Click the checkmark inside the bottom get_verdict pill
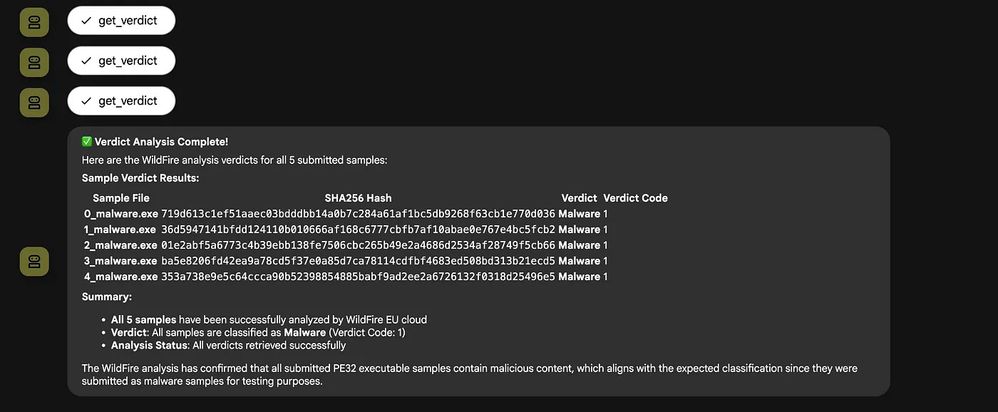Viewport: 998px width, 412px height. (x=87, y=101)
